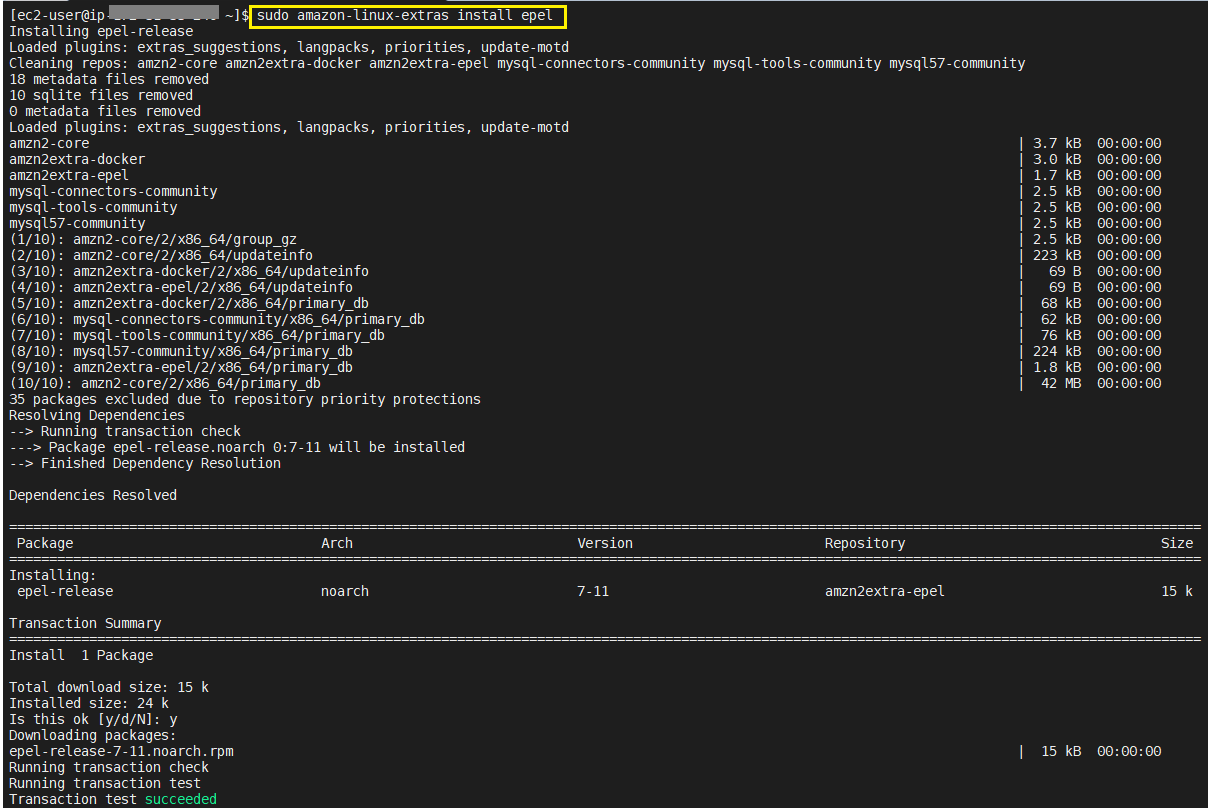The height and width of the screenshot is (808, 1208).
Task: Select the noarch architecture value
Action: [x=344, y=590]
